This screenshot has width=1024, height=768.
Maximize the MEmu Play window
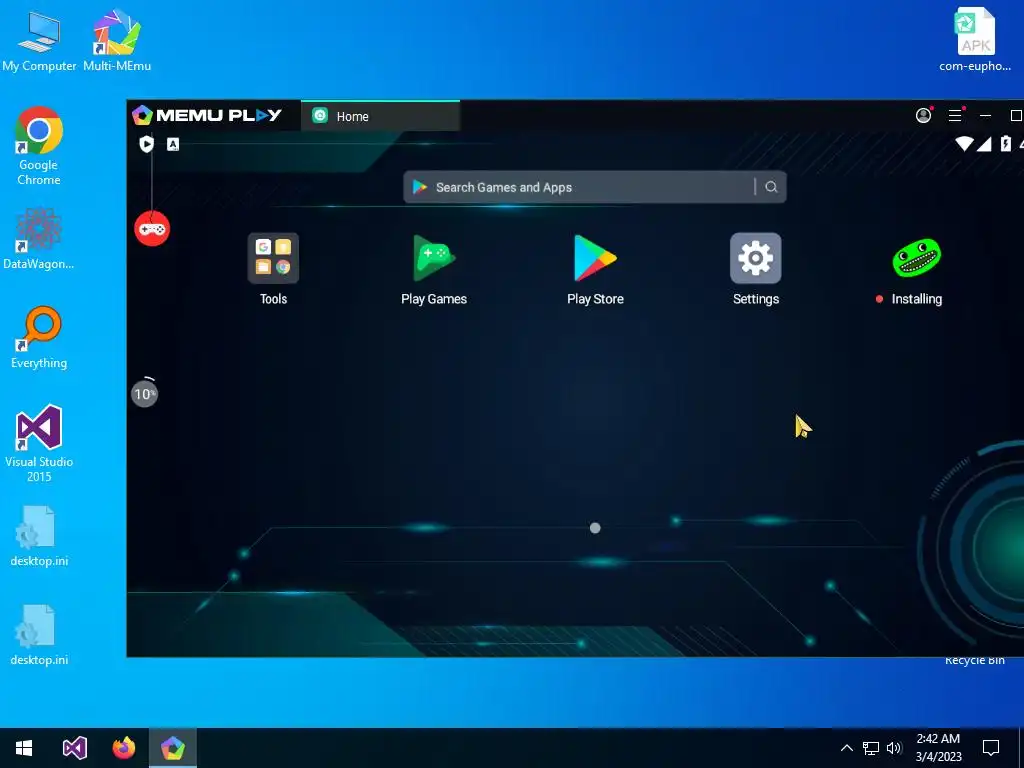coord(1016,116)
